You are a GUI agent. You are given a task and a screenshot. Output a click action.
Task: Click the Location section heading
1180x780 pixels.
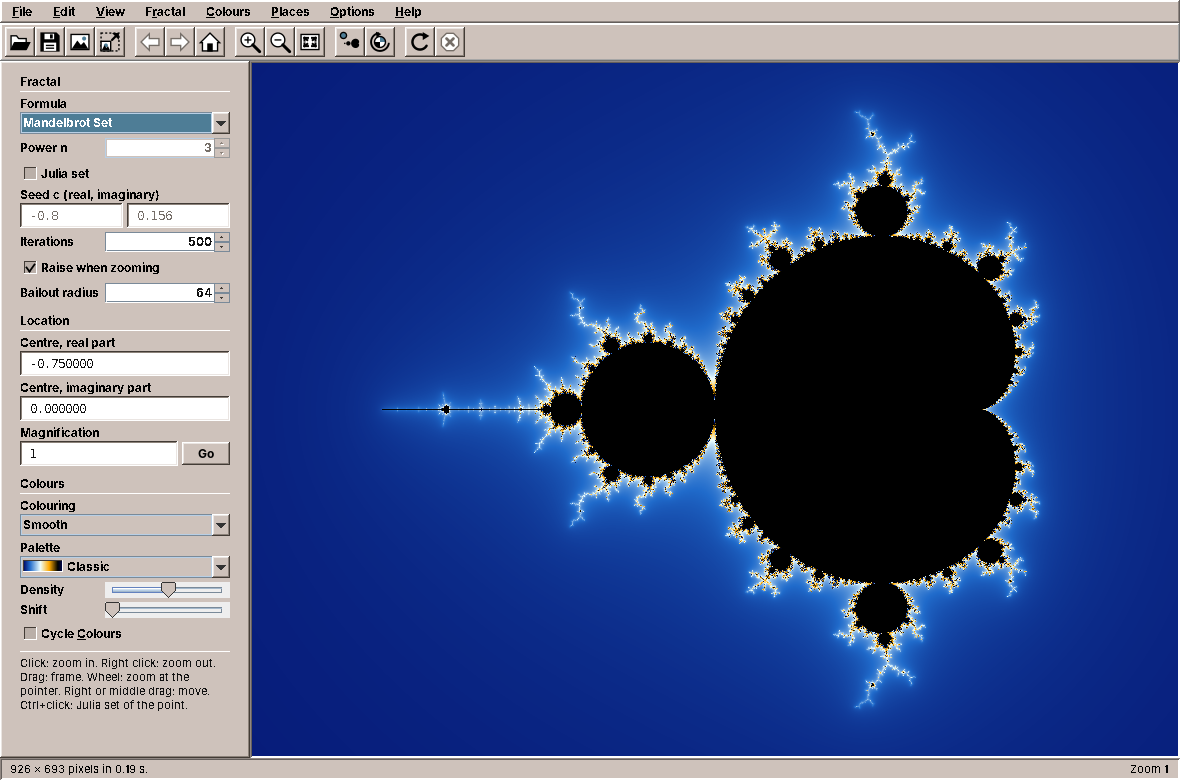click(44, 320)
